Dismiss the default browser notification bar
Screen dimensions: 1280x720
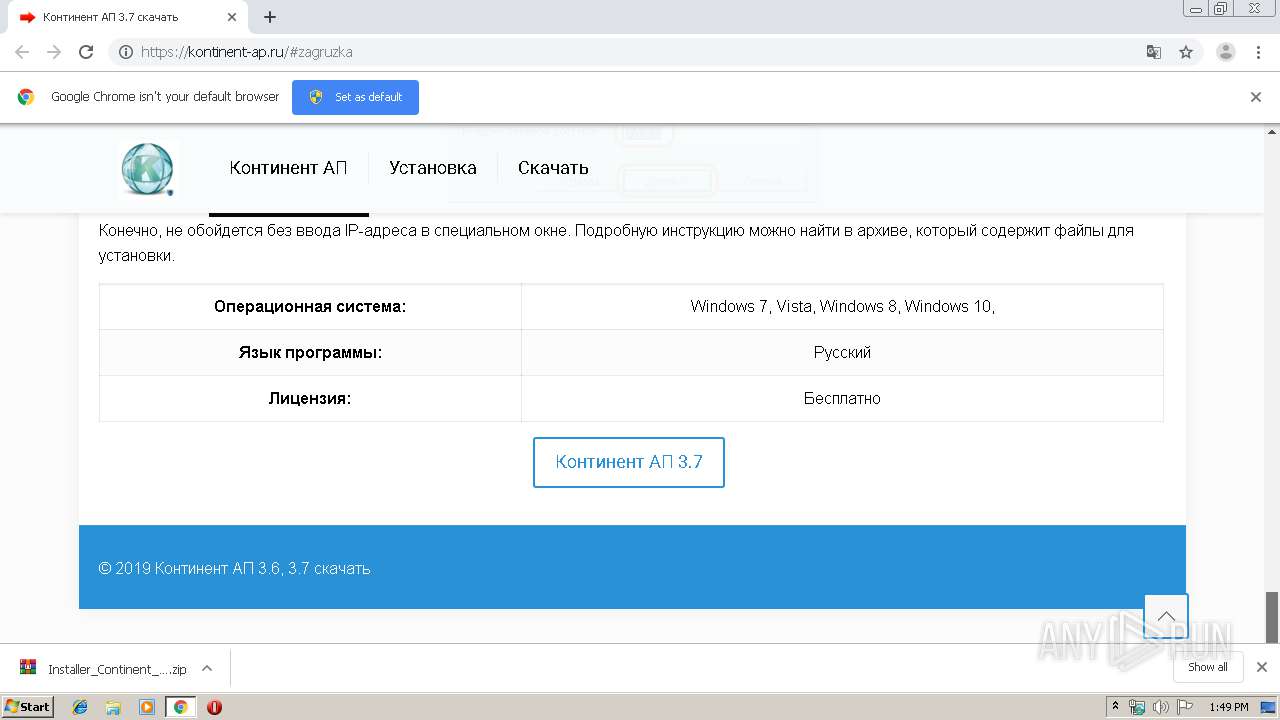1256,97
